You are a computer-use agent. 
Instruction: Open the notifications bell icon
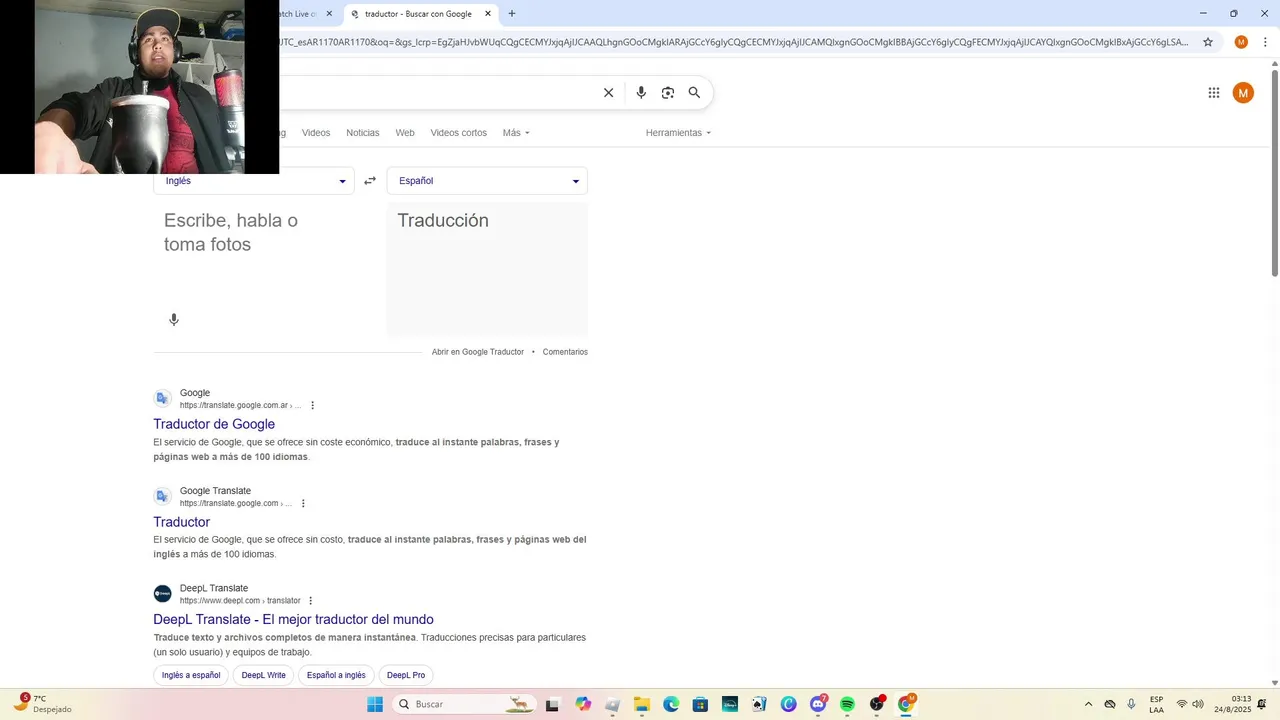tap(1262, 704)
